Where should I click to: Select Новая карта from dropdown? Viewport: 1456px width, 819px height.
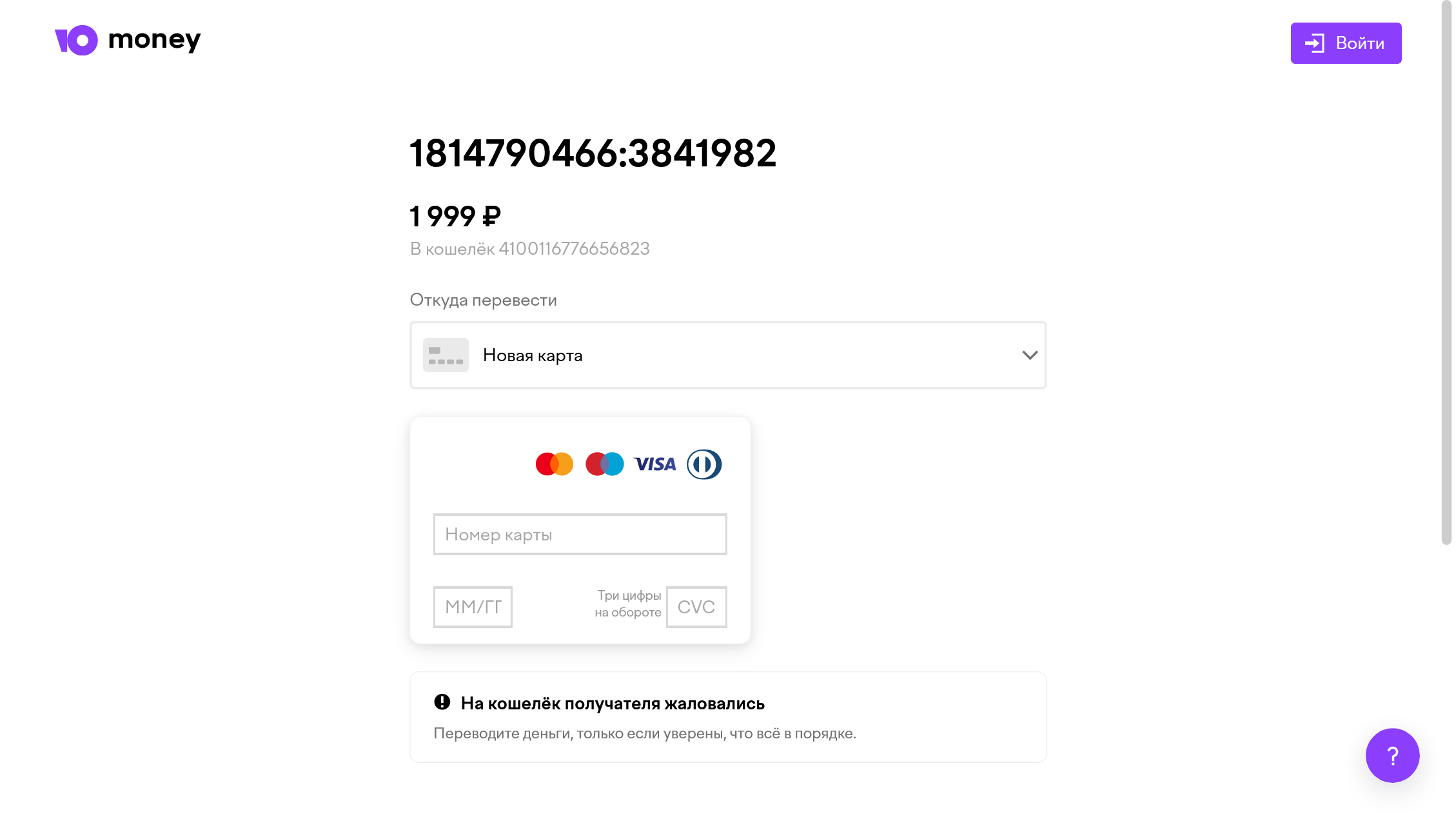pyautogui.click(x=728, y=355)
